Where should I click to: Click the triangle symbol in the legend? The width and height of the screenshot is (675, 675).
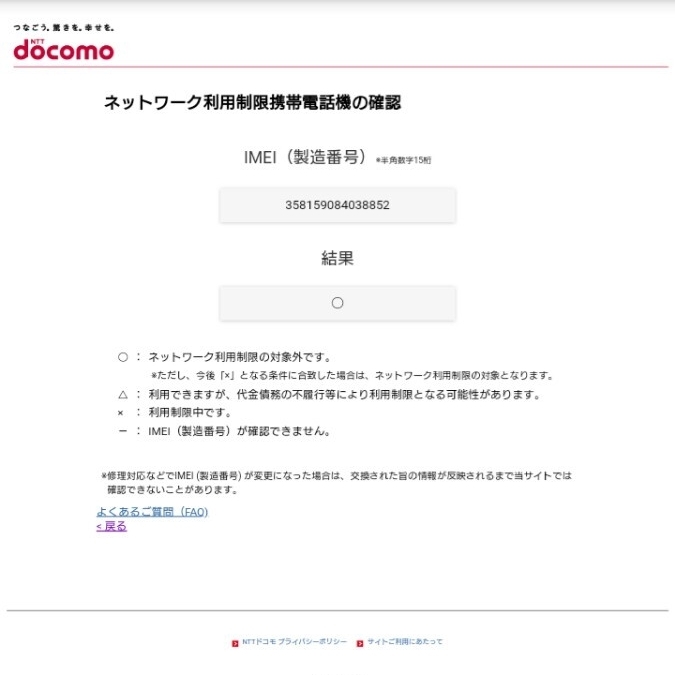(x=123, y=394)
